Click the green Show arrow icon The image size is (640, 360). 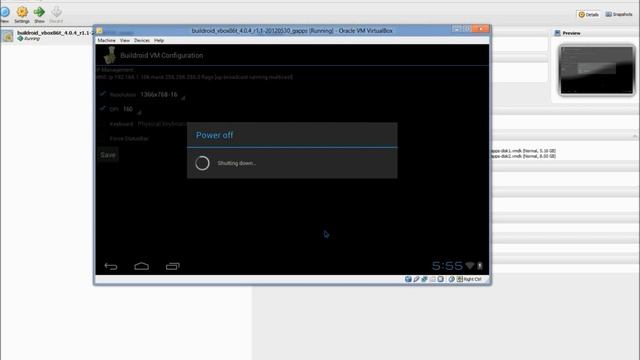(x=39, y=12)
